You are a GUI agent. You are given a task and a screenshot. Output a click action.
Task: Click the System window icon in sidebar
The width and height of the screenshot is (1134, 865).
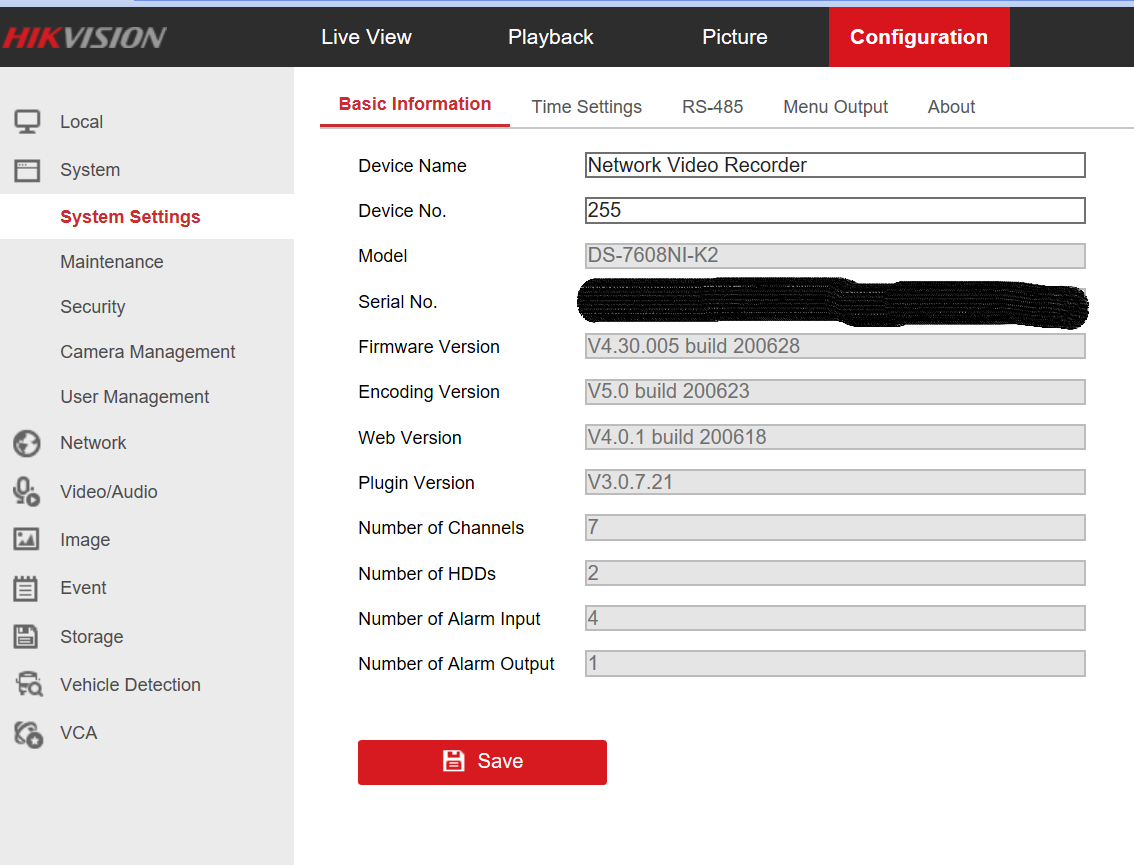(x=27, y=170)
